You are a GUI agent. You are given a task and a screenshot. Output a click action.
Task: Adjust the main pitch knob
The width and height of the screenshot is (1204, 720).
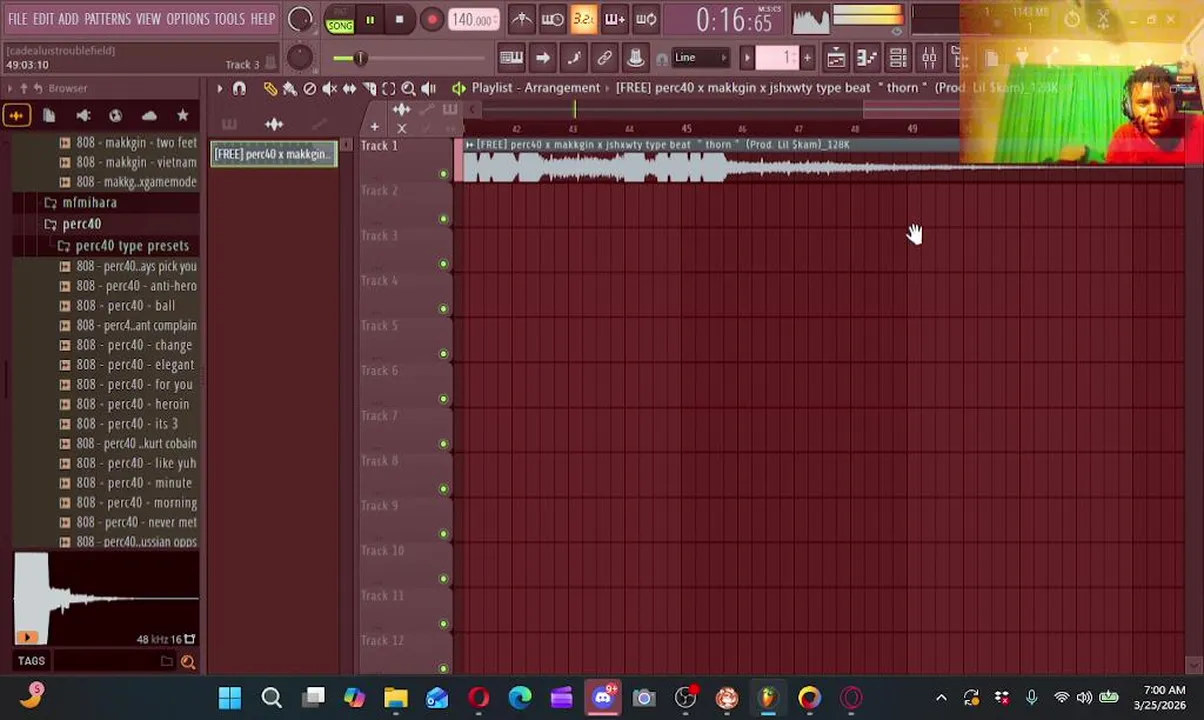click(x=299, y=57)
